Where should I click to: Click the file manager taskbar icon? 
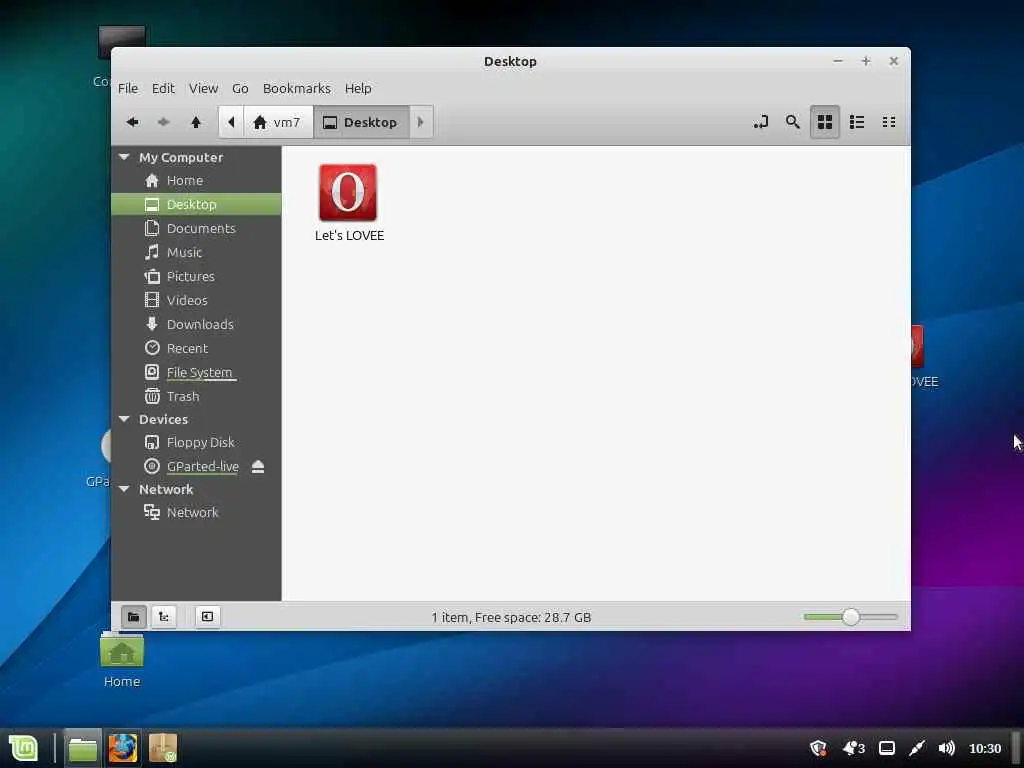pos(83,748)
